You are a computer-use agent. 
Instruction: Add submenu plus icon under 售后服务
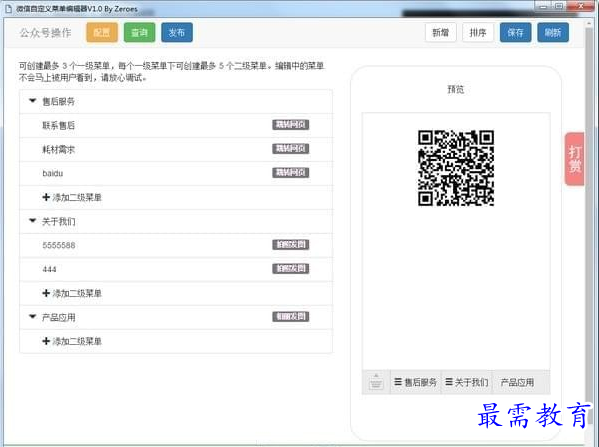[x=46, y=197]
